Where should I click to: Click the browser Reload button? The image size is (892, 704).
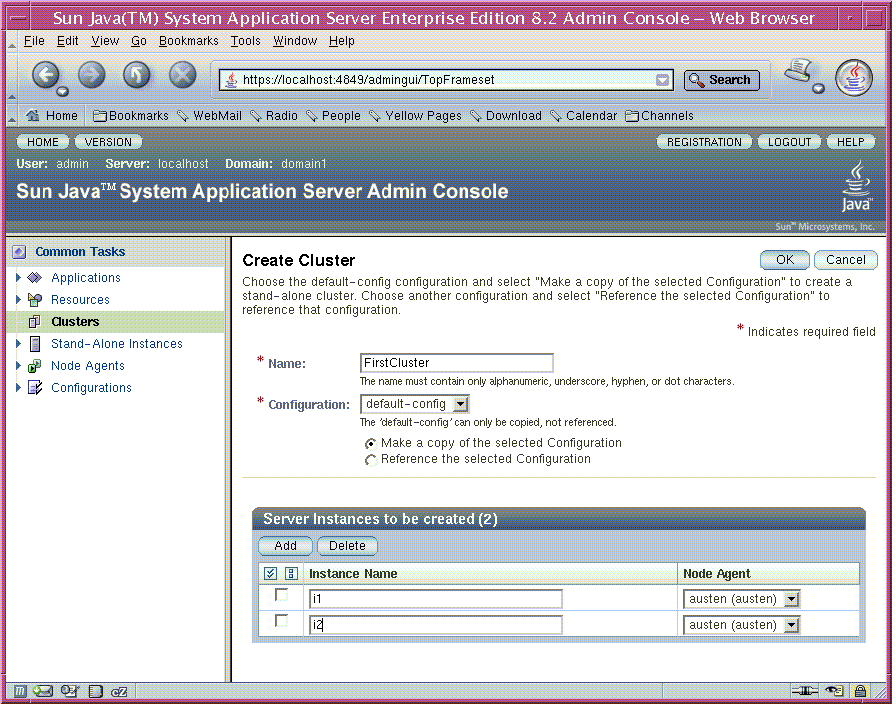point(137,75)
